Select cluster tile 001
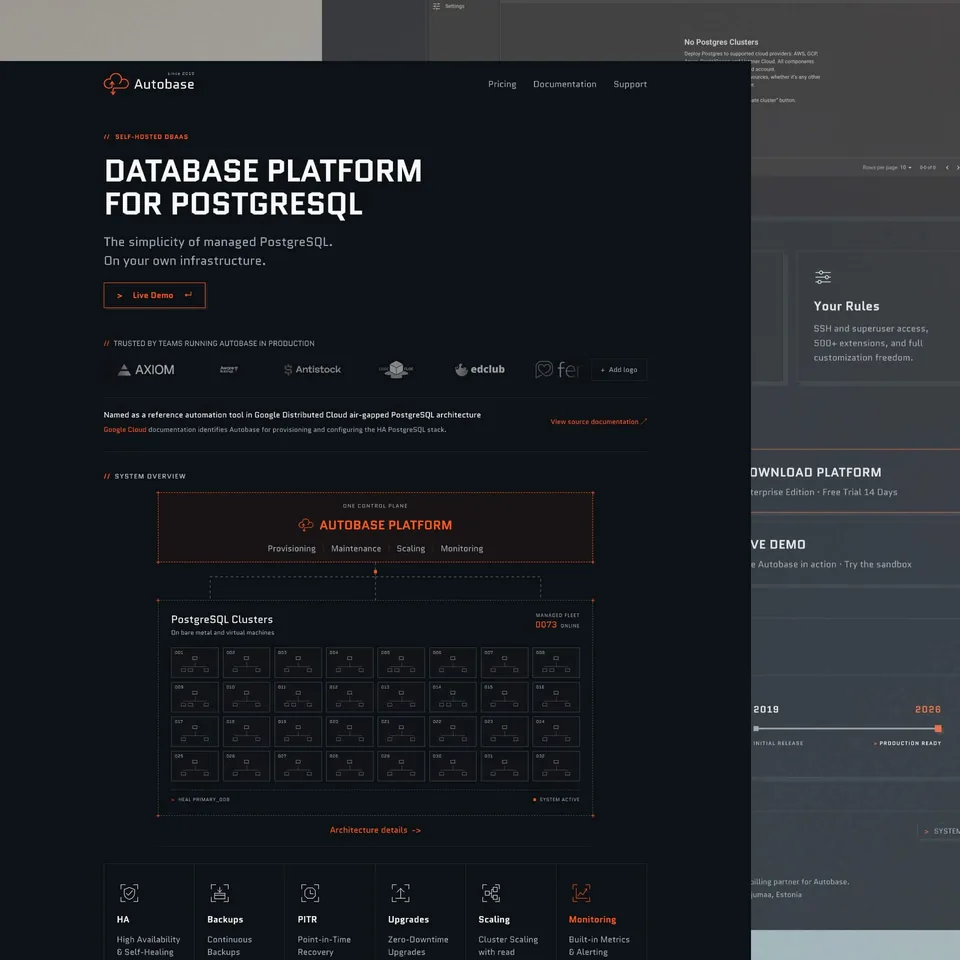 195,662
